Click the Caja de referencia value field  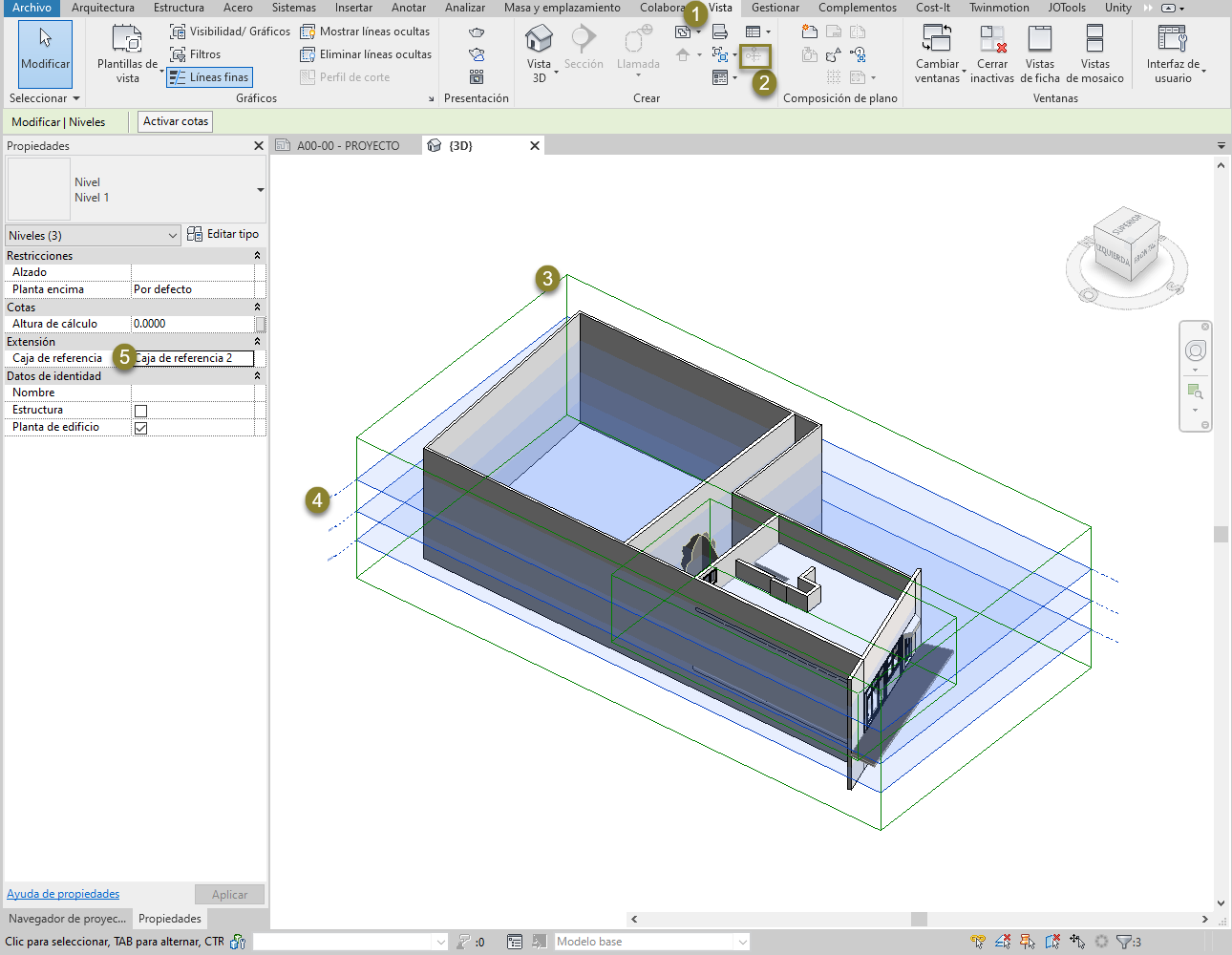[194, 358]
